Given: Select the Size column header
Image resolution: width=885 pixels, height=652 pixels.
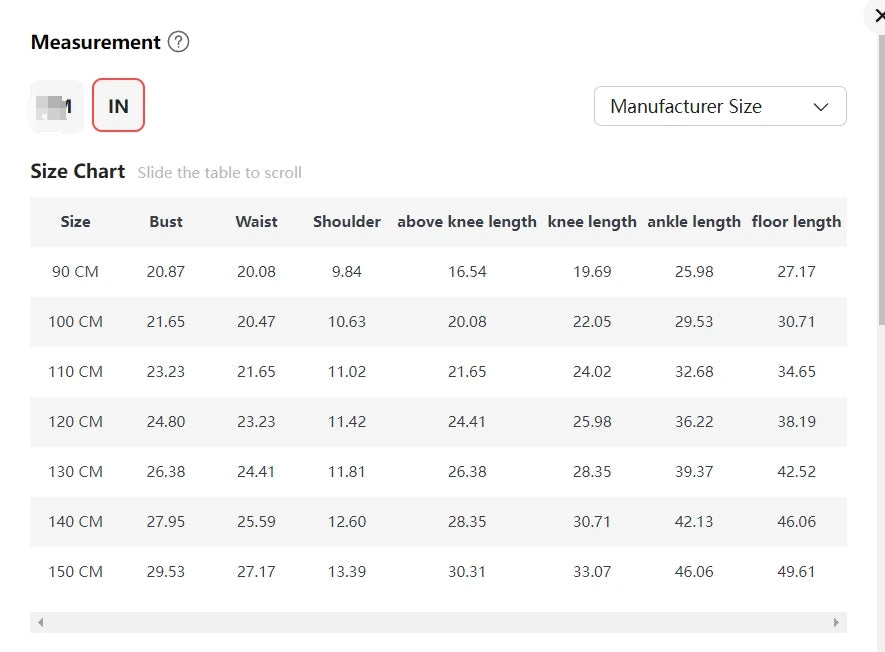Looking at the screenshot, I should (75, 222).
